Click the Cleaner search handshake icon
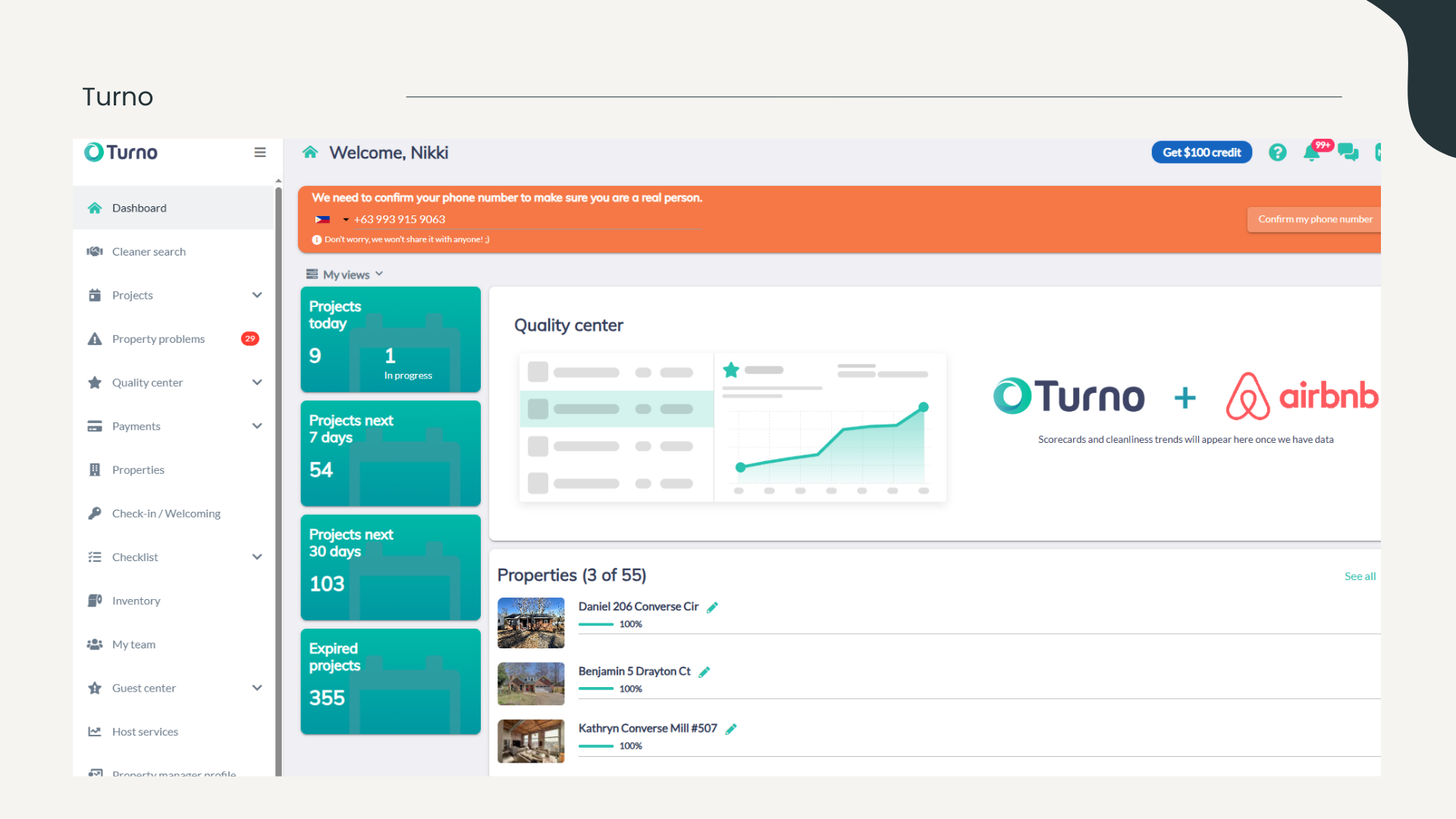The image size is (1456, 819). pyautogui.click(x=95, y=252)
